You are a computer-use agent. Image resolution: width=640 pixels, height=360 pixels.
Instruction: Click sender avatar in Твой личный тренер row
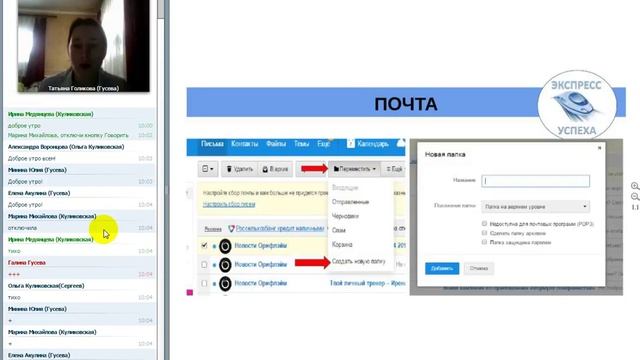[x=225, y=283]
